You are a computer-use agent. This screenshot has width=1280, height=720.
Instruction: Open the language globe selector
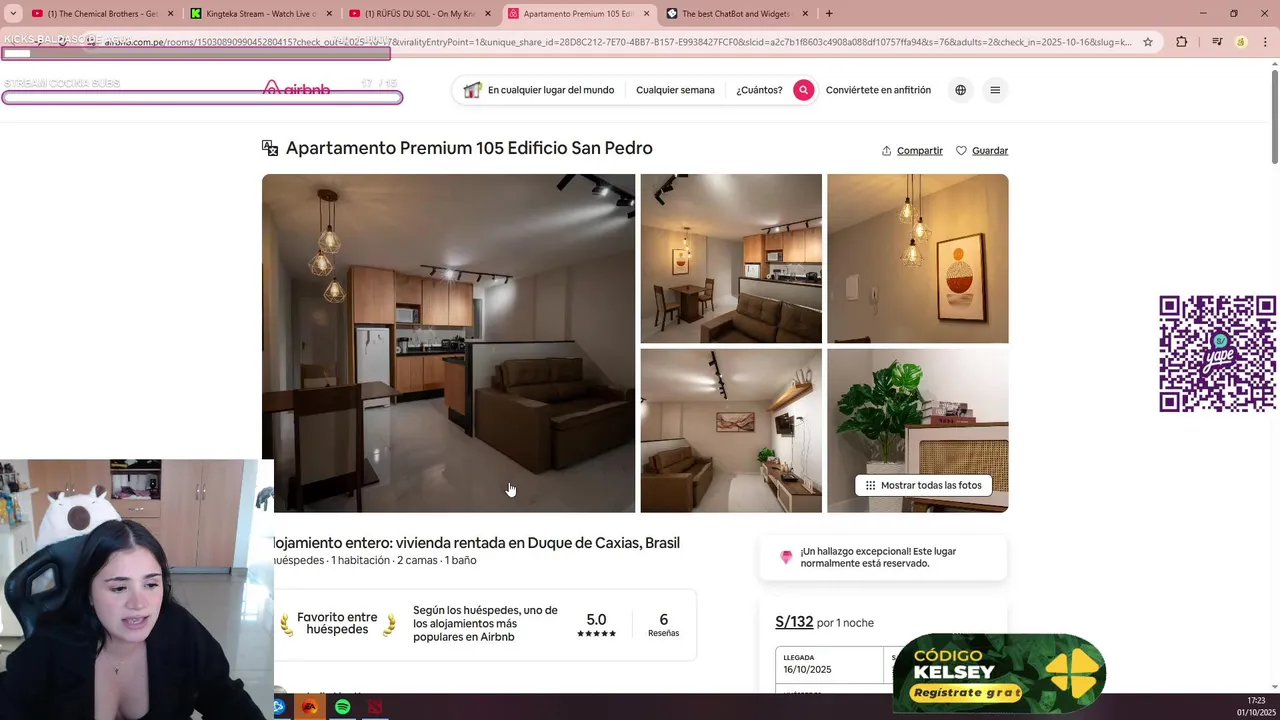coord(960,90)
